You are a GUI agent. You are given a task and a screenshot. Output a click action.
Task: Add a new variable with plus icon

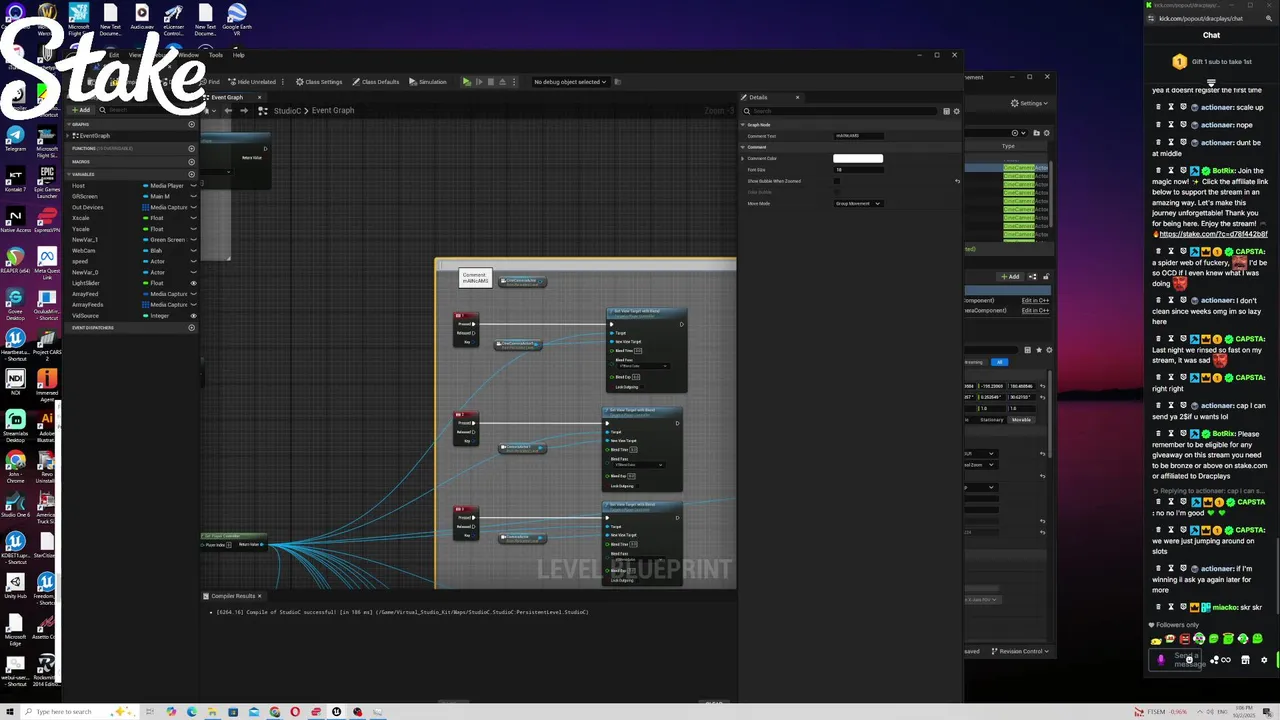click(191, 174)
